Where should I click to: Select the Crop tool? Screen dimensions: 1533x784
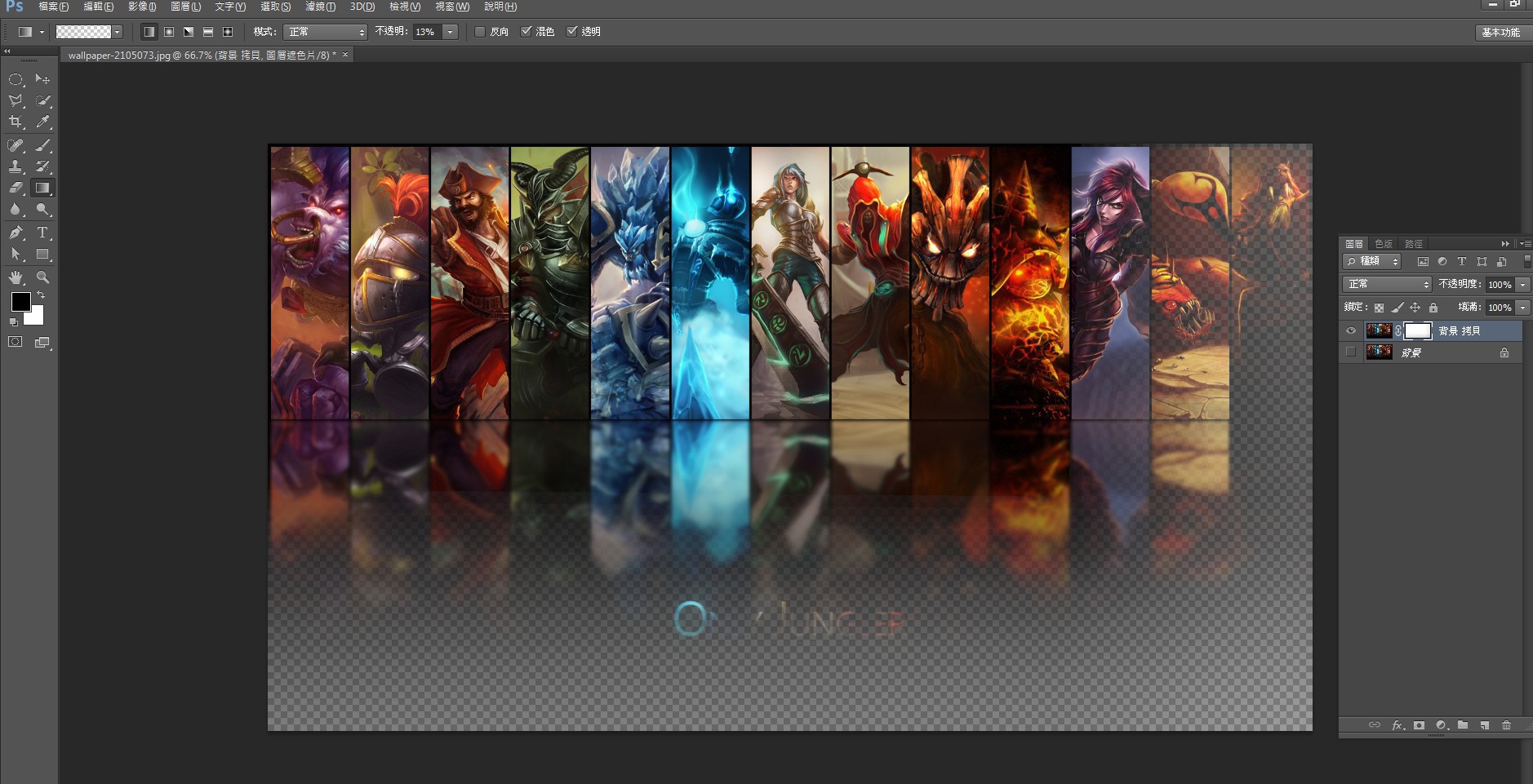[16, 122]
